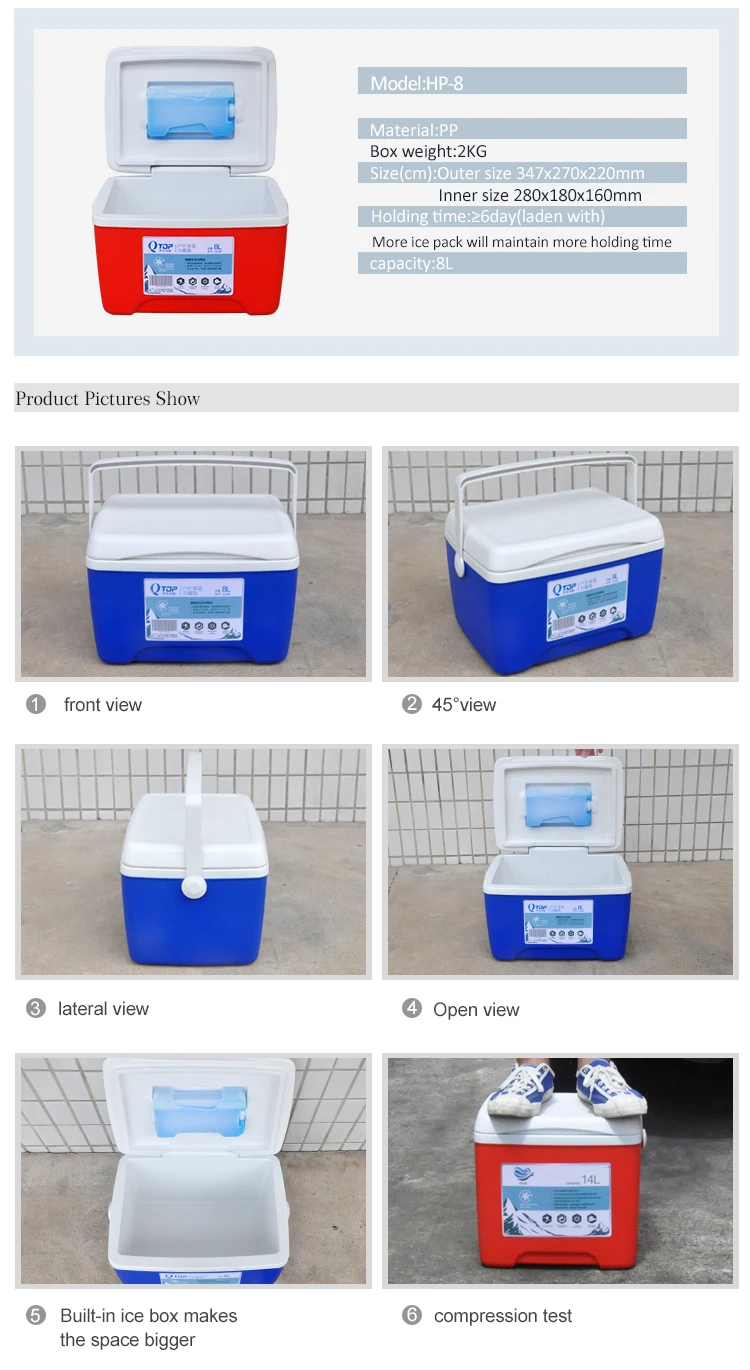750x1370 pixels.
Task: Open the lateral view cooler photo
Action: 193,862
